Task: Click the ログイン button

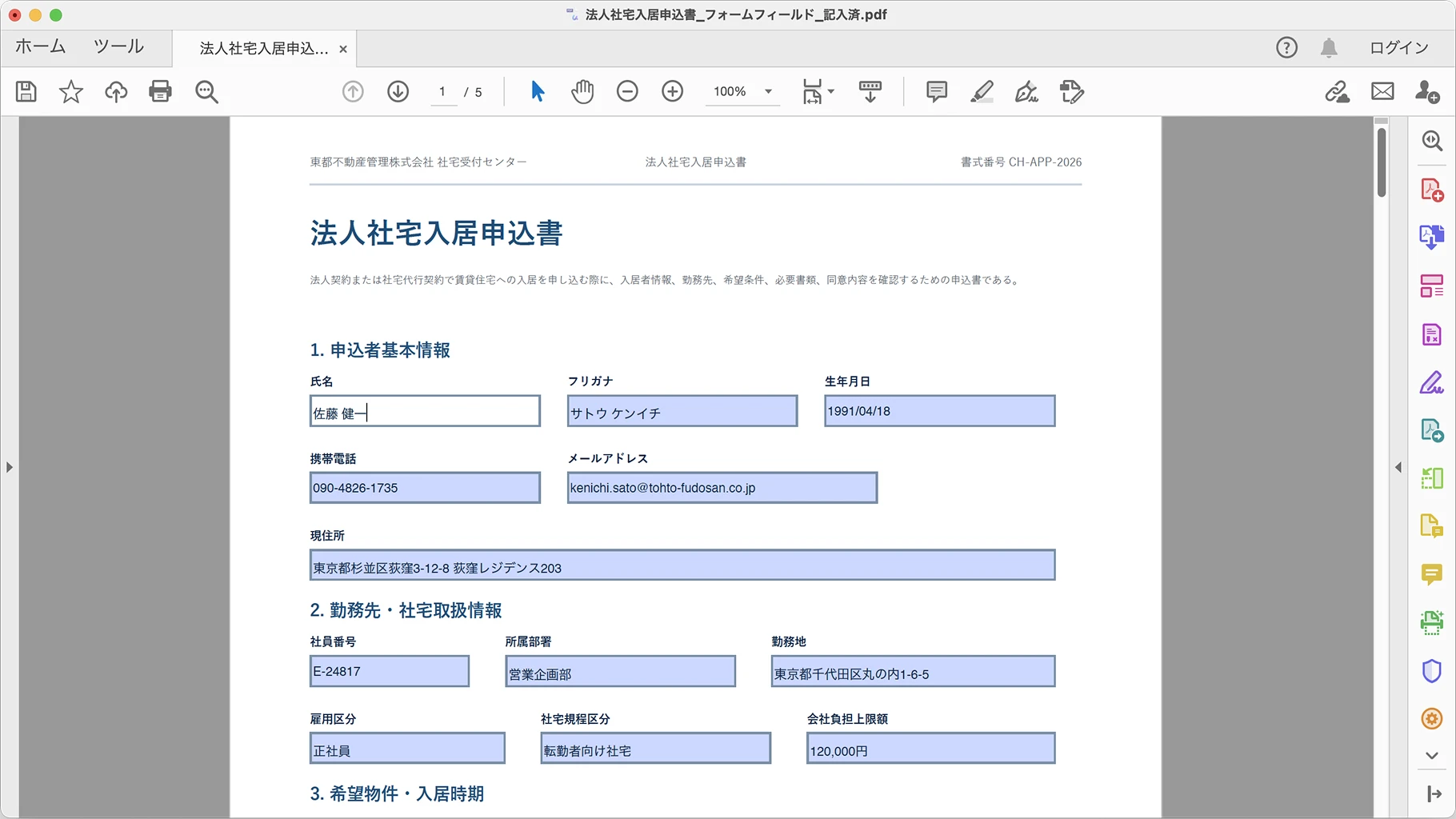Action: point(1399,48)
